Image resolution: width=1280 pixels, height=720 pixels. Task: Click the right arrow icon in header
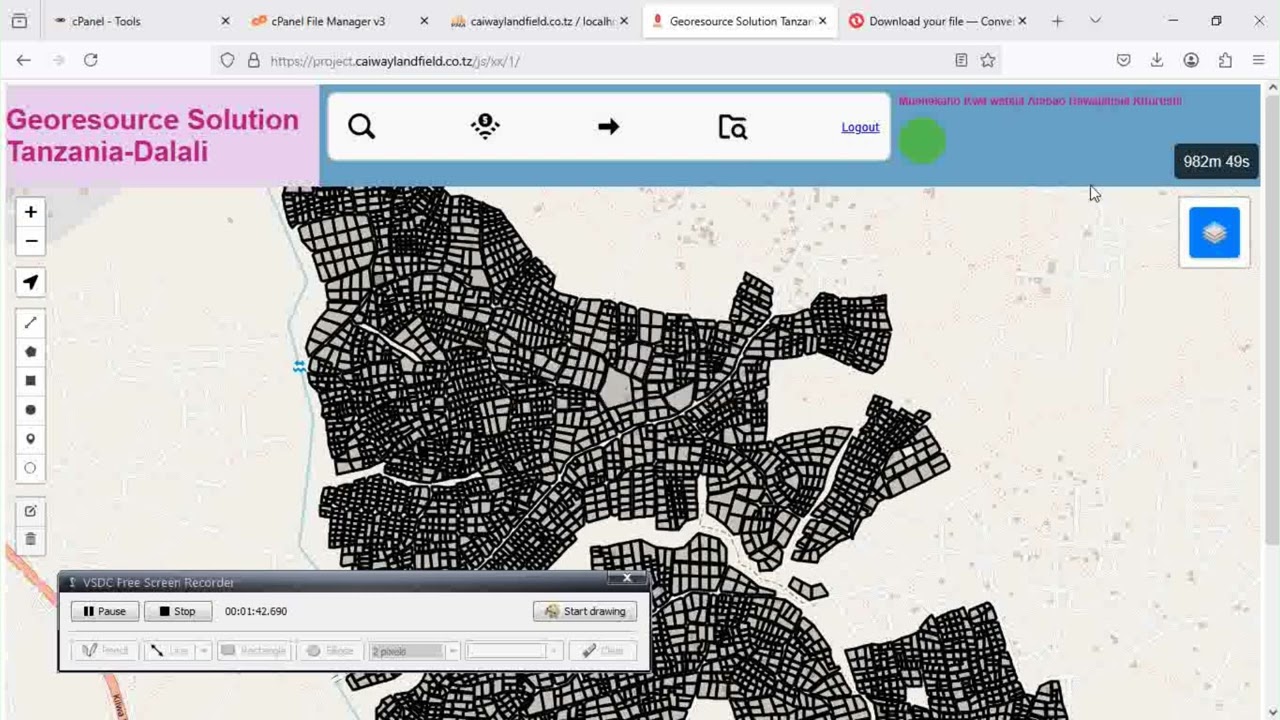609,127
